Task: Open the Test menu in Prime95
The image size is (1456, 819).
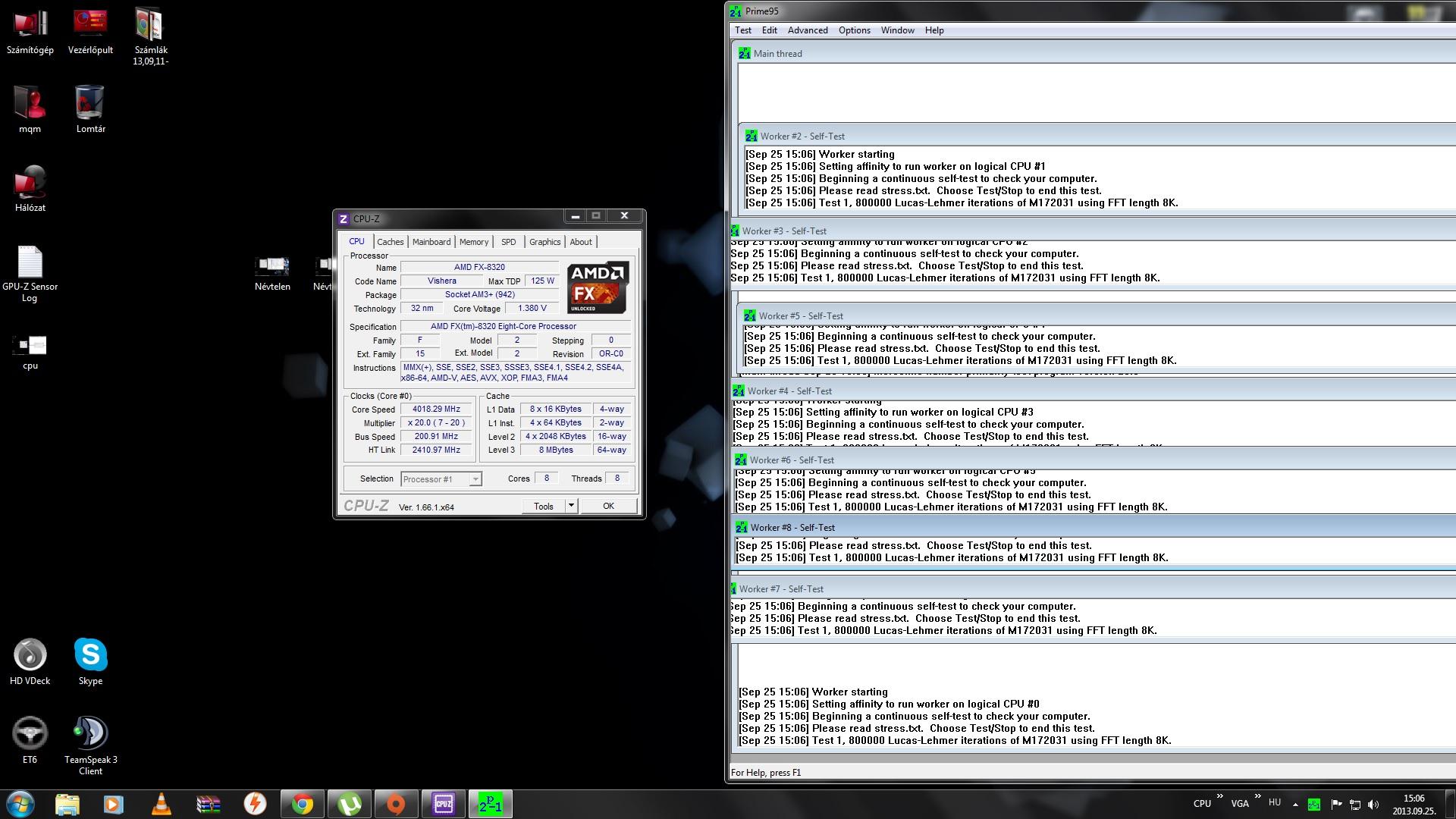Action: 743,30
